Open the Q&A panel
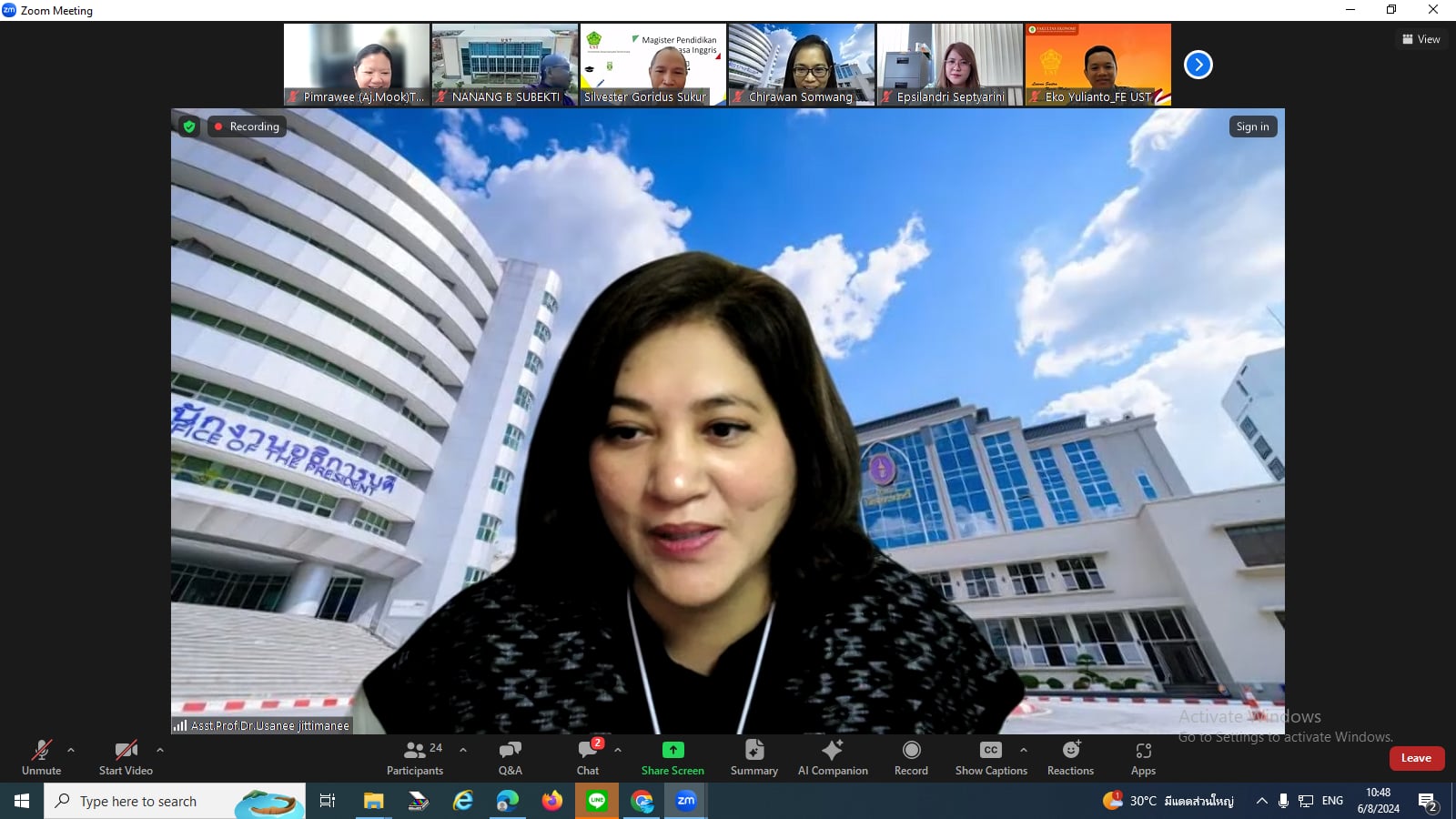Screen dimensions: 1456x819 point(510,757)
